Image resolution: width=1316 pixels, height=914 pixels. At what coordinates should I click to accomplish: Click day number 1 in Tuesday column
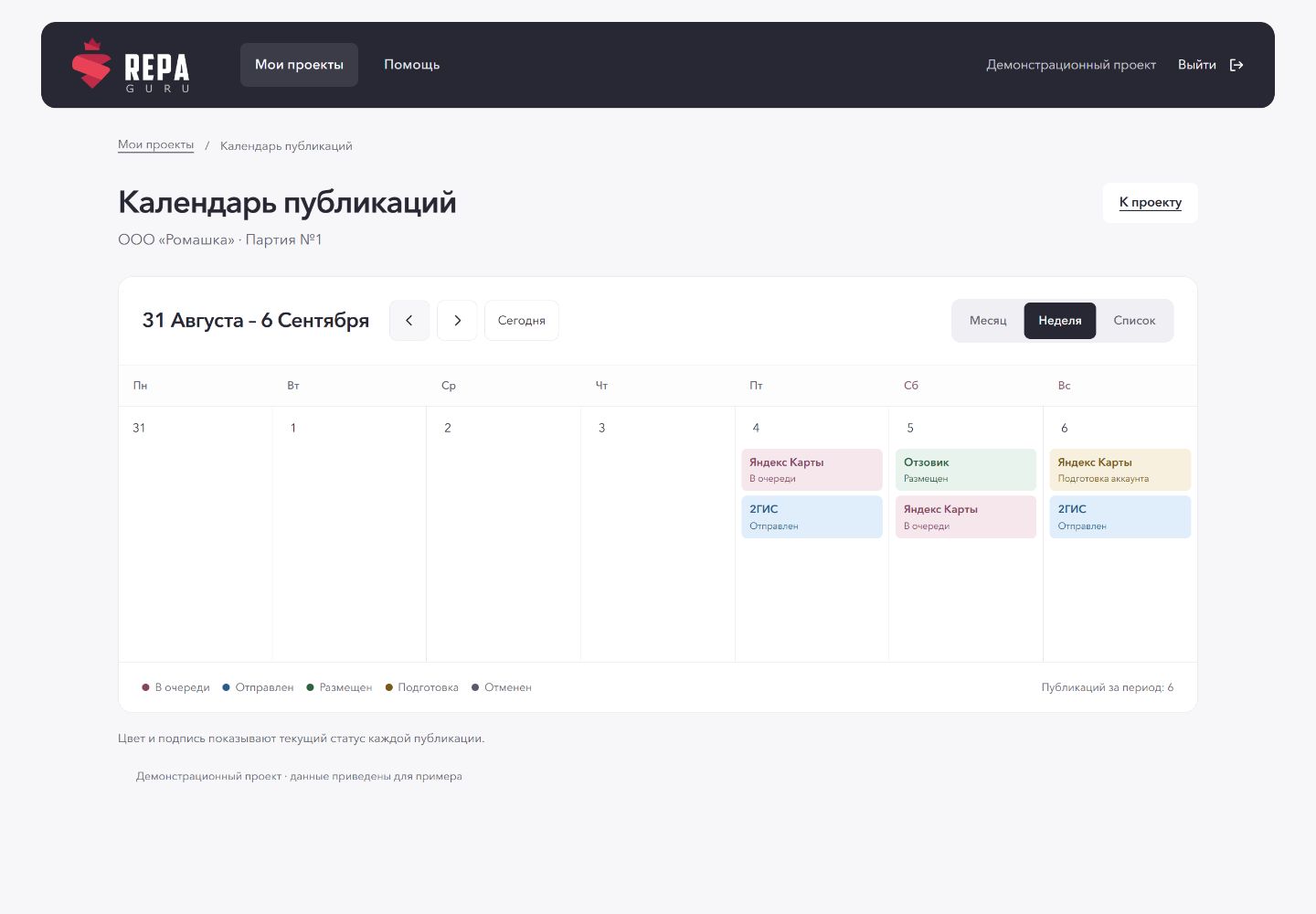coord(292,428)
